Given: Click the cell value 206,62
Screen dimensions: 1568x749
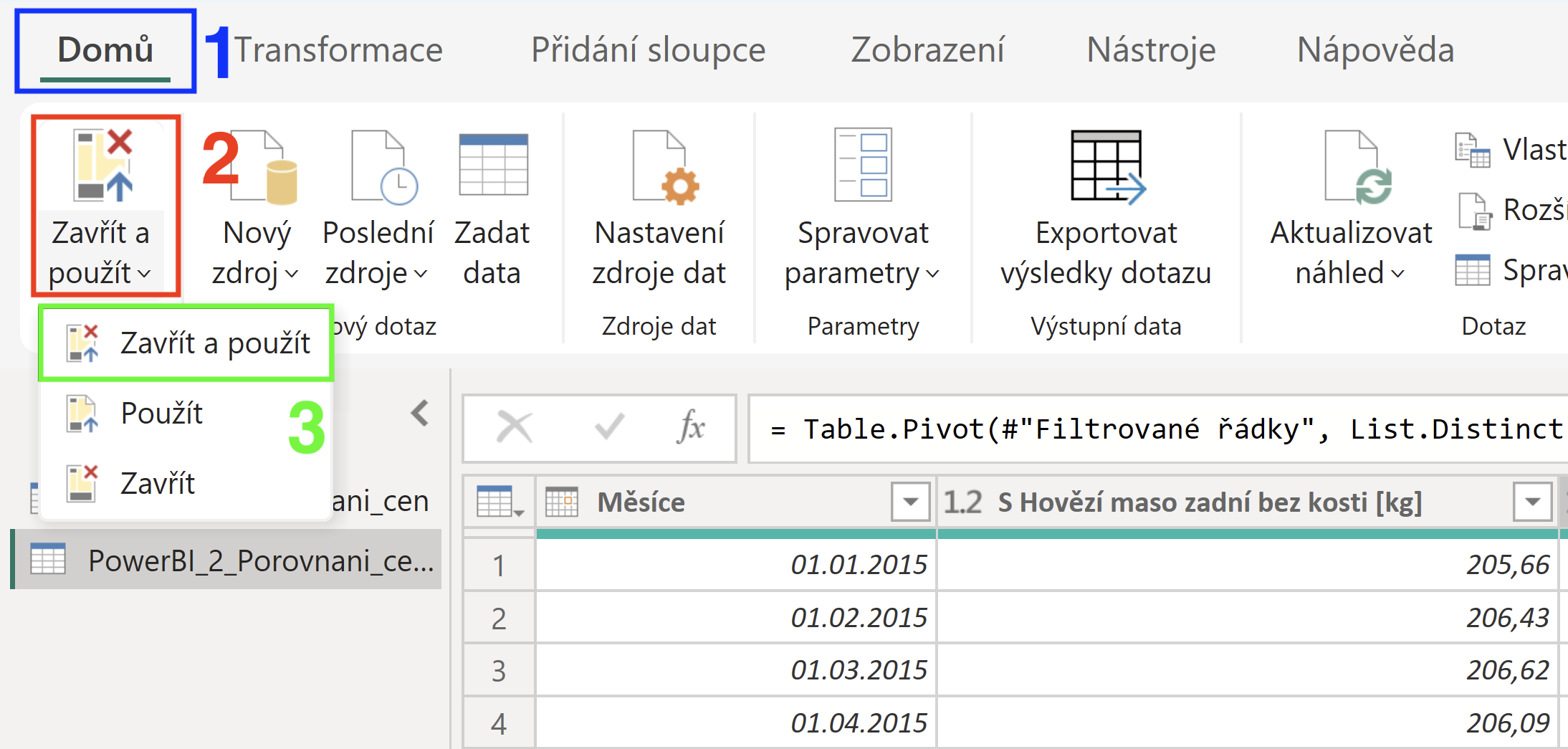Looking at the screenshot, I should pos(1248,670).
